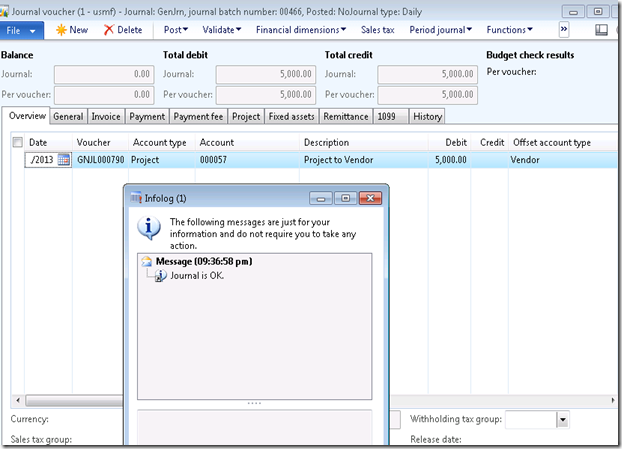Switch to the Invoice tab
Viewport: 622px width, 449px height.
[x=106, y=117]
